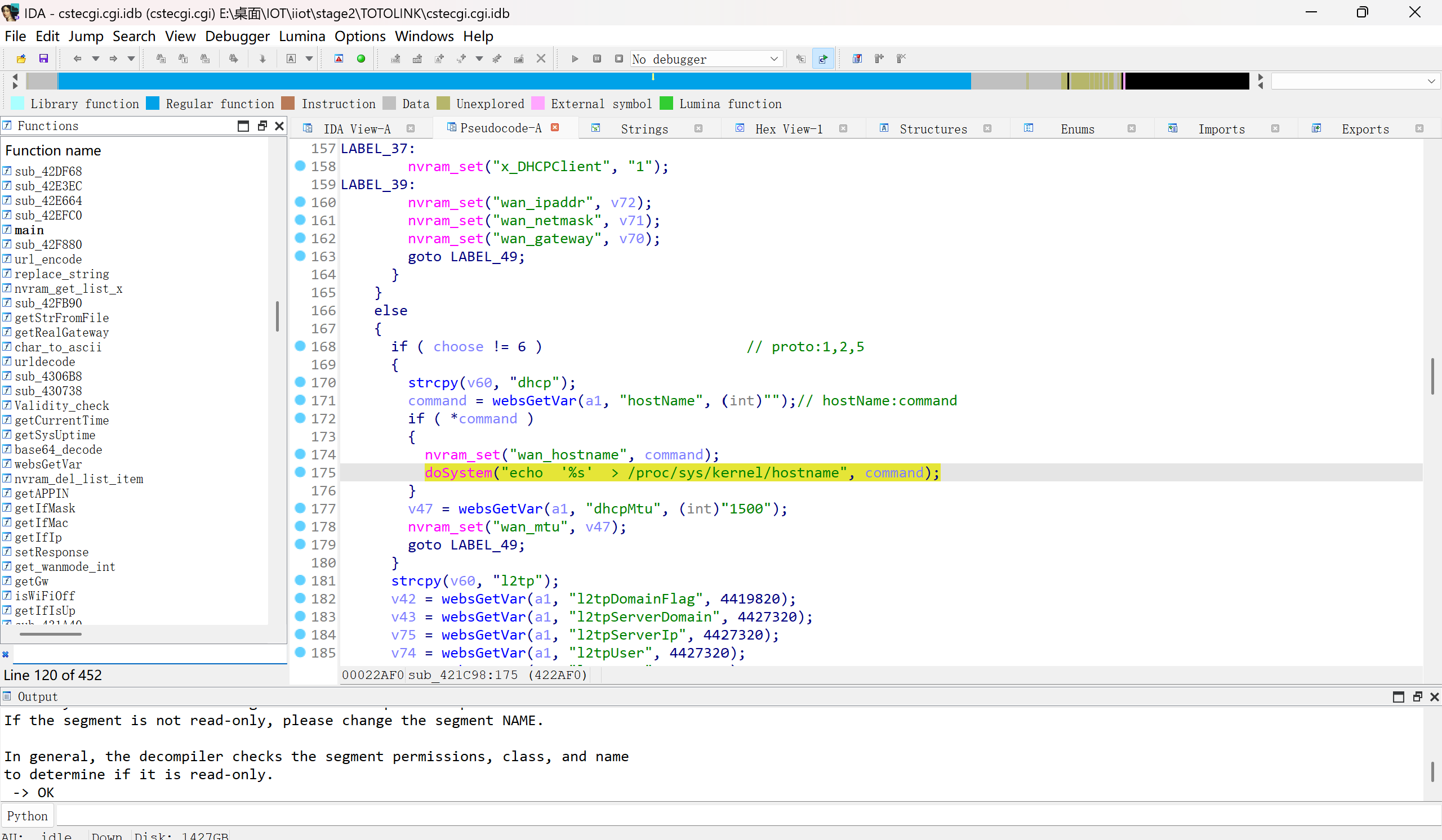Click the red warning triangle icon
The width and height of the screenshot is (1442, 840).
pos(339,59)
